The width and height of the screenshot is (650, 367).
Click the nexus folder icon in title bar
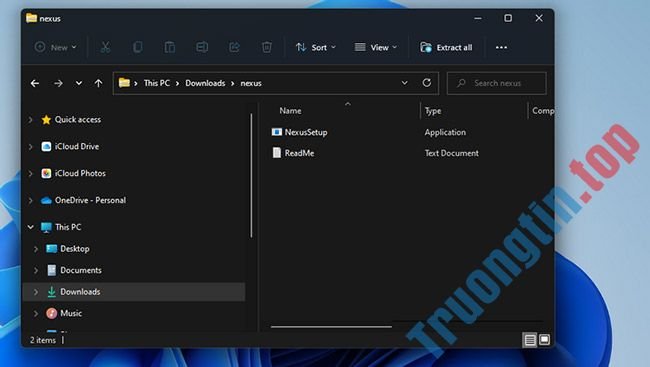(x=32, y=18)
